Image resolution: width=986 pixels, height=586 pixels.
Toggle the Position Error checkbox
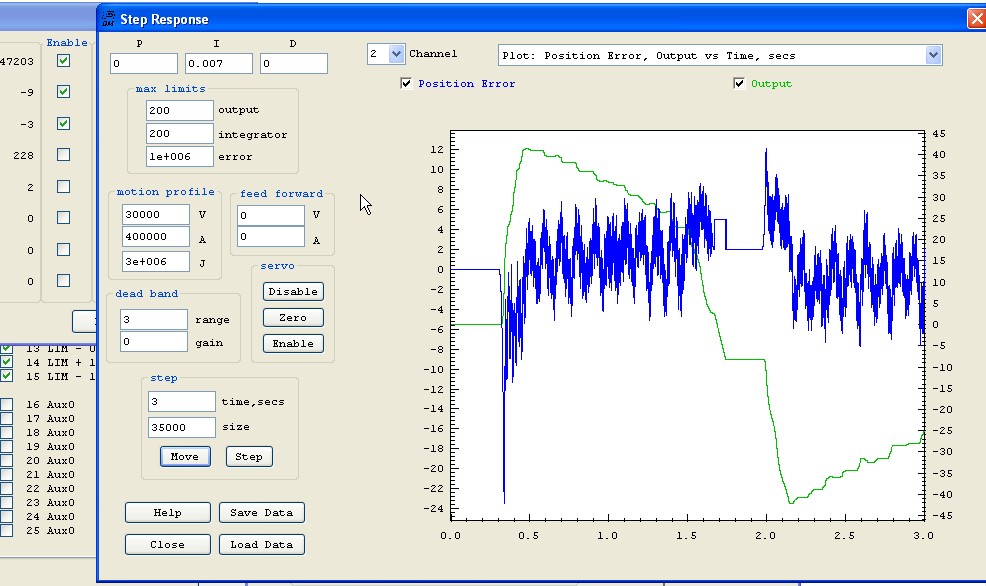click(406, 84)
